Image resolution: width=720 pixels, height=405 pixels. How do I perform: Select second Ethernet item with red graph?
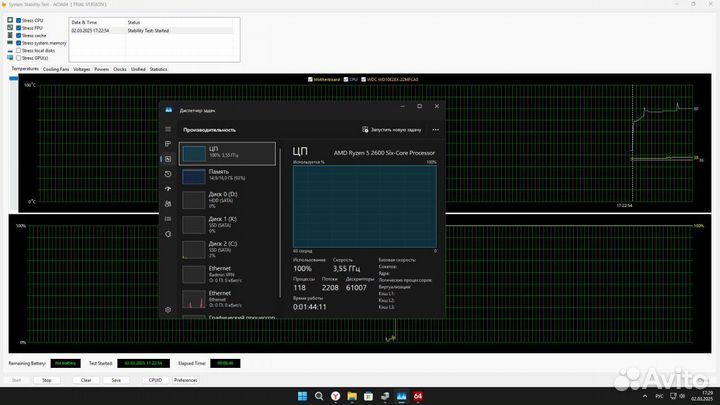(228, 299)
